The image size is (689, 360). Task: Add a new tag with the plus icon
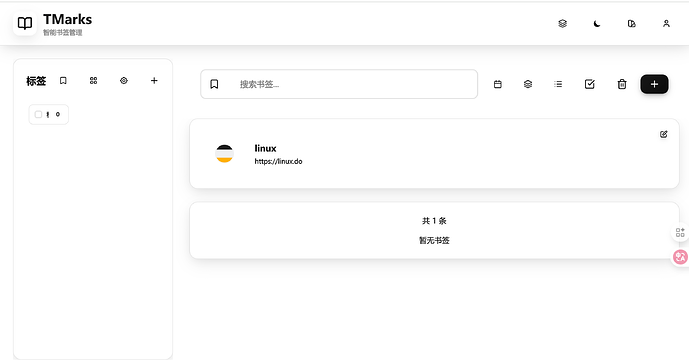(154, 80)
